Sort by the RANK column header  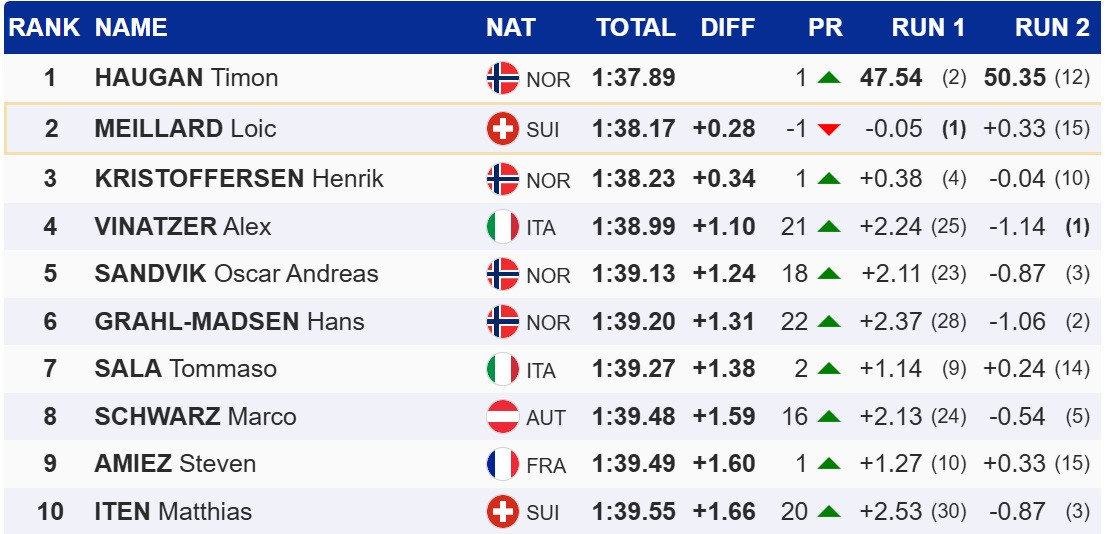[x=44, y=28]
